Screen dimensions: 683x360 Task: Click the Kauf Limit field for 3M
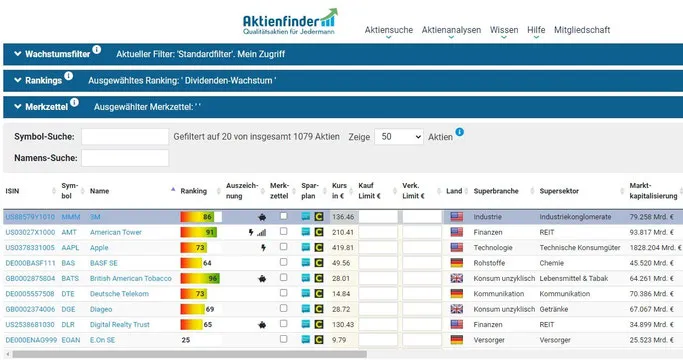[378, 217]
